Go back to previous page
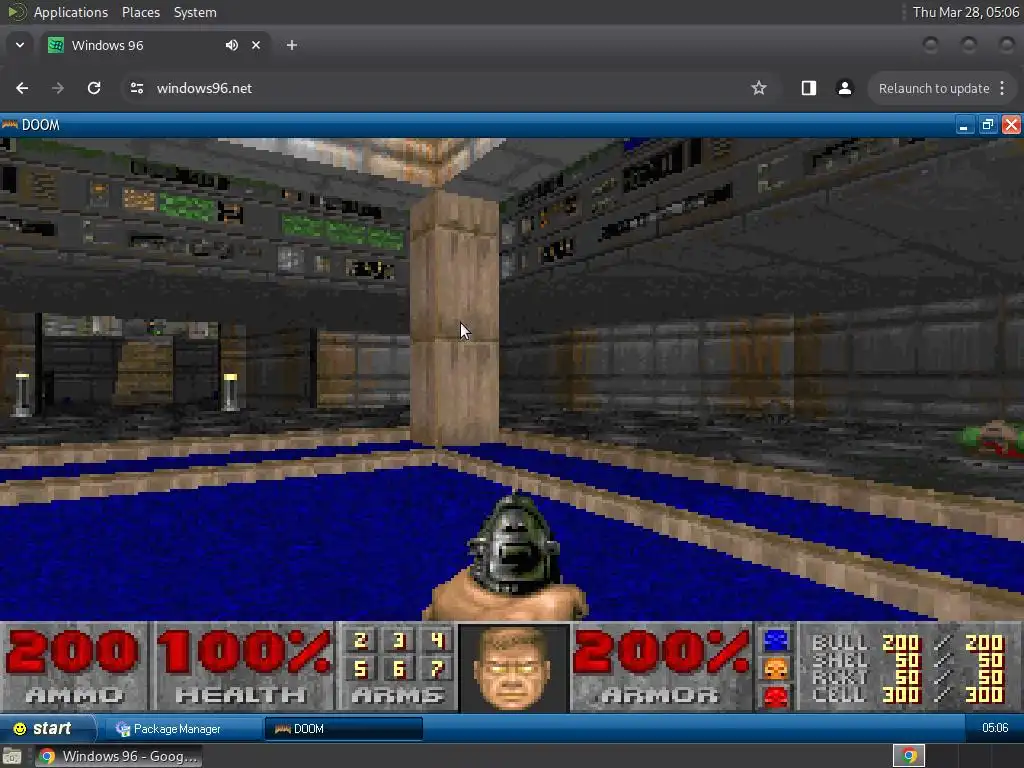1024x768 pixels. pyautogui.click(x=22, y=88)
